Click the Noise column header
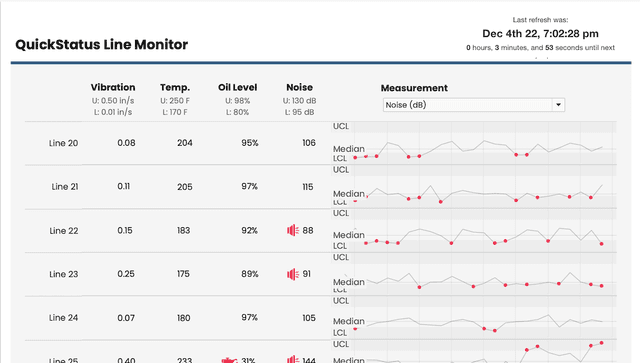Image resolution: width=640 pixels, height=363 pixels. point(299,87)
